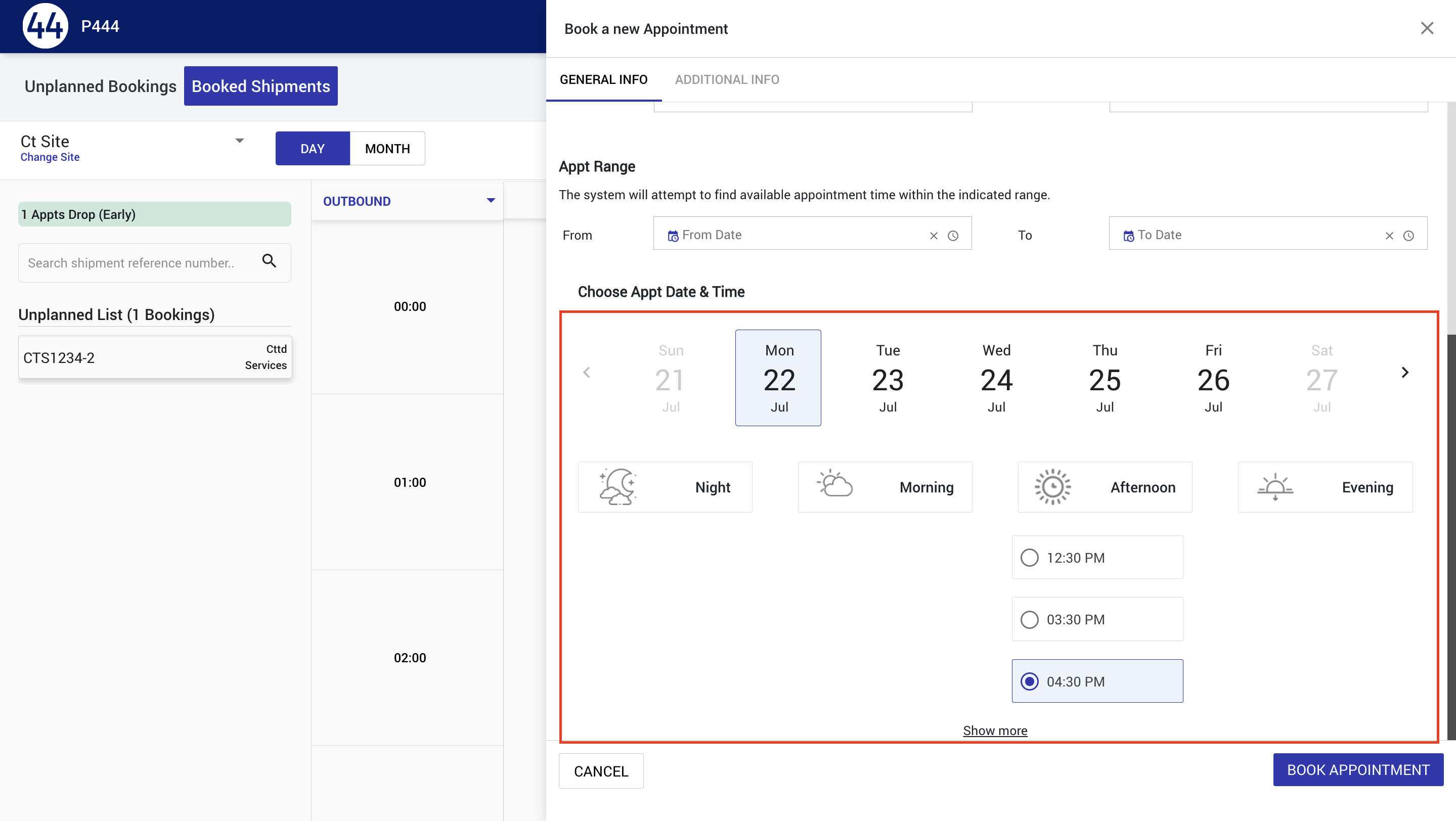Select the 03:30 PM time slot
Screen dimensions: 1456x821
(x=1097, y=619)
